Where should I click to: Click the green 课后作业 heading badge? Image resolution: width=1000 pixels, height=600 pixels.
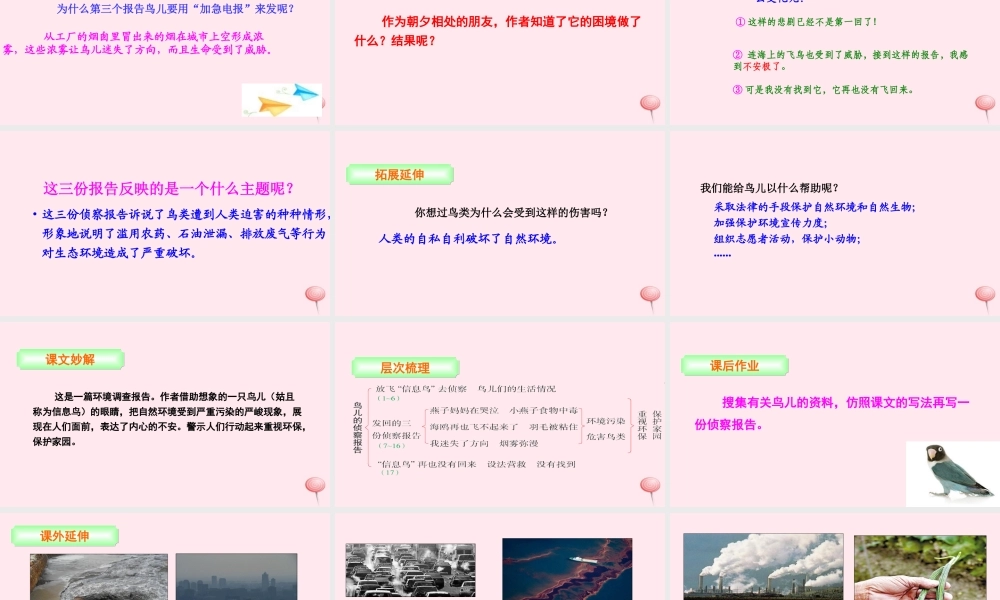click(x=735, y=365)
